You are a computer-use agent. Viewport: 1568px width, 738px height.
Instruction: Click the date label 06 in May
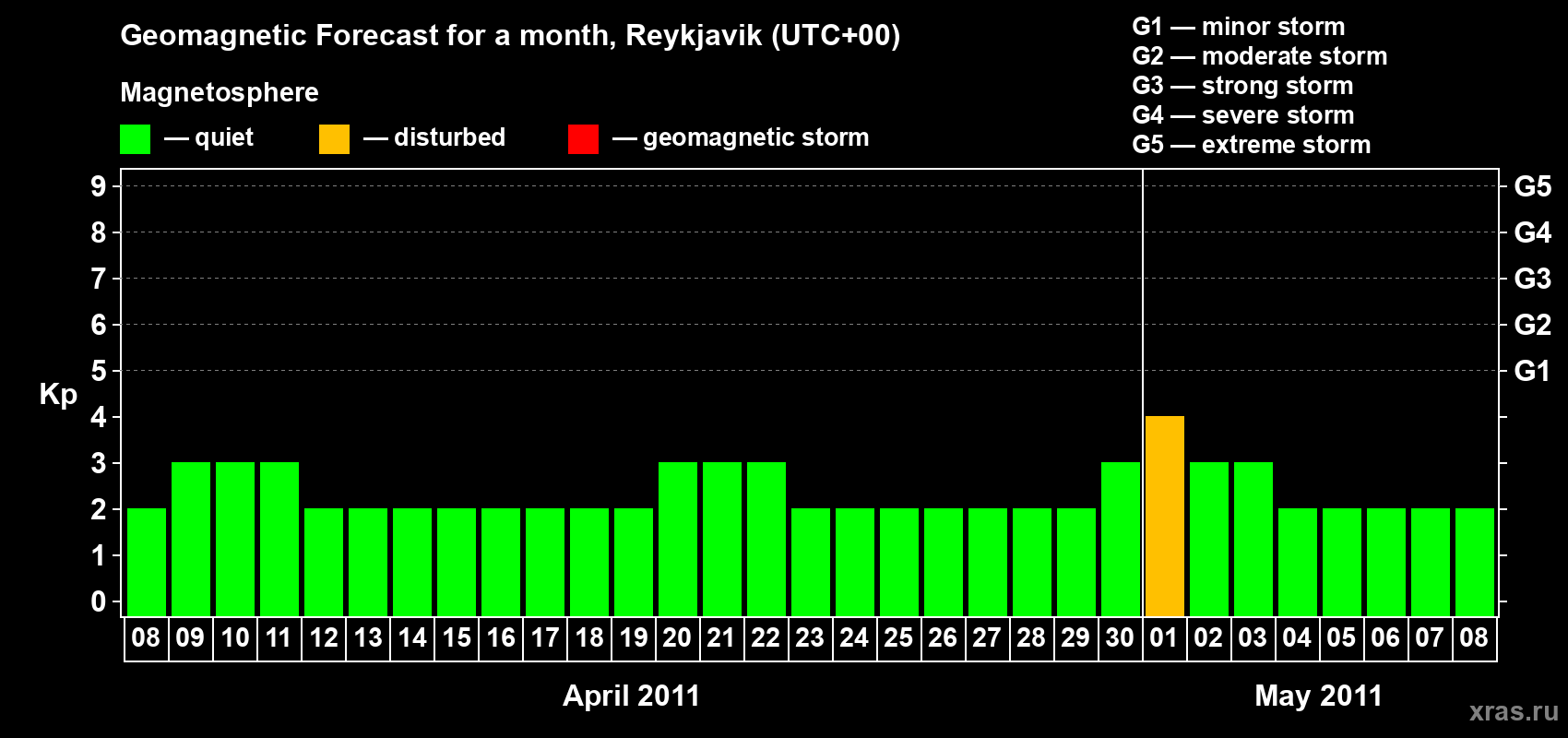coord(1385,637)
